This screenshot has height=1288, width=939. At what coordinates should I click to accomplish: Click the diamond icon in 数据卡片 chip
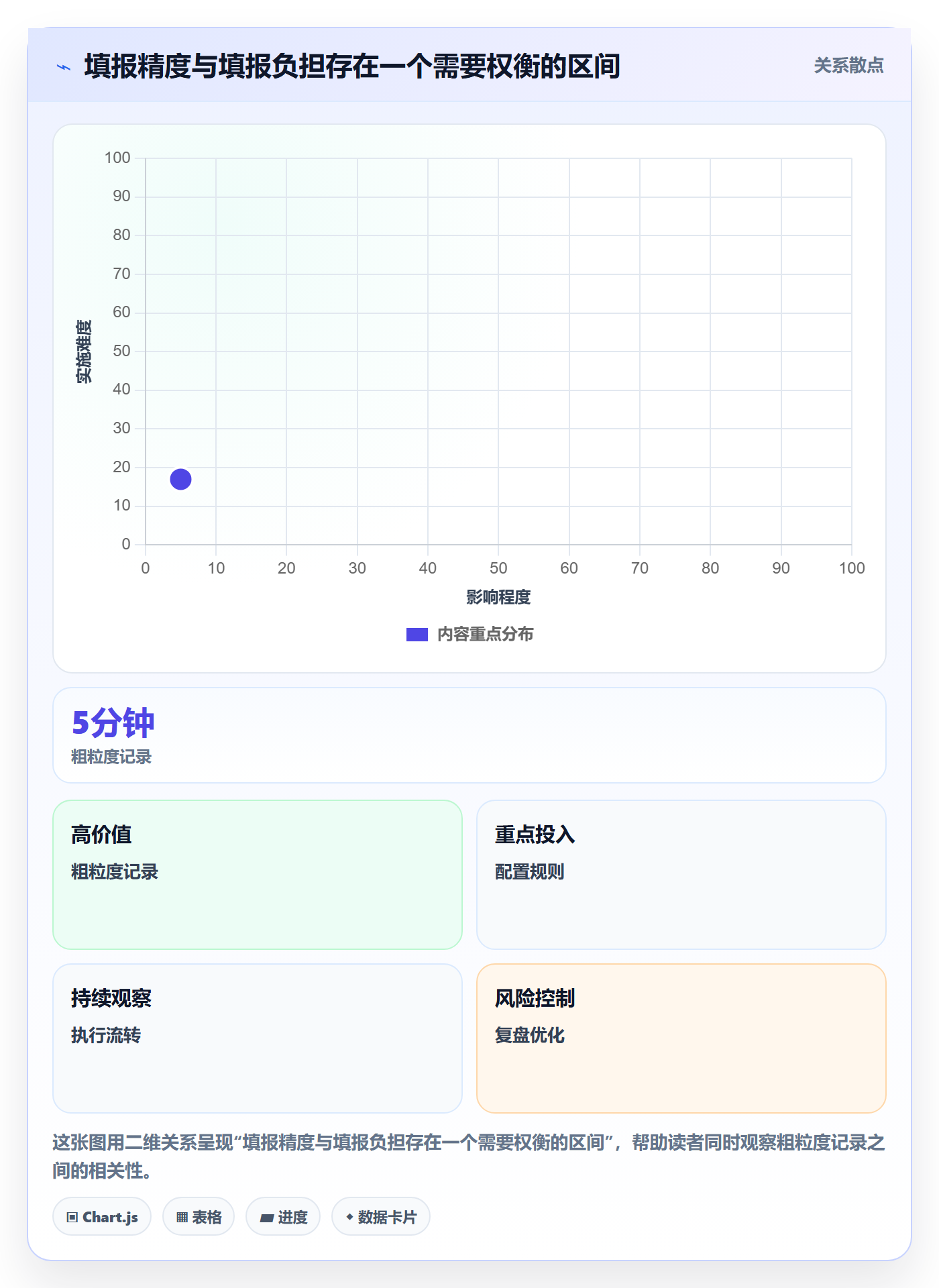(349, 1216)
